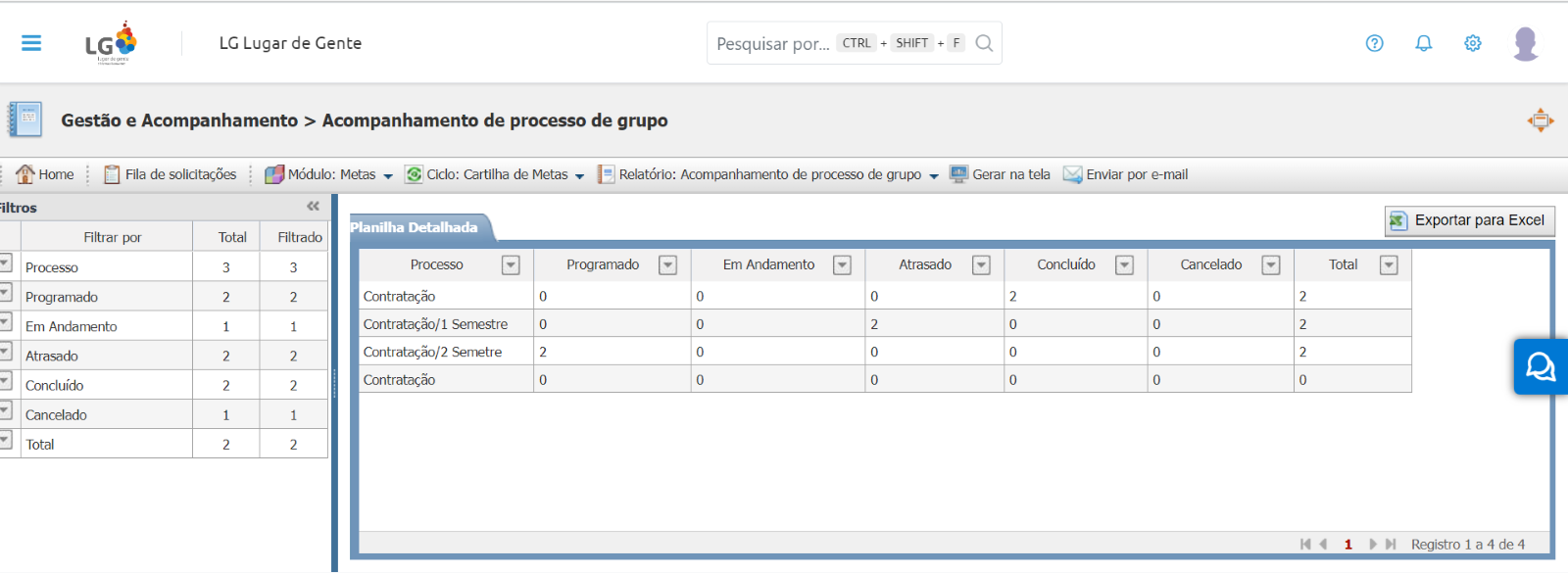Image resolution: width=1568 pixels, height=573 pixels.
Task: Expand the Cancelado filter row arrow
Action: [x=5, y=410]
